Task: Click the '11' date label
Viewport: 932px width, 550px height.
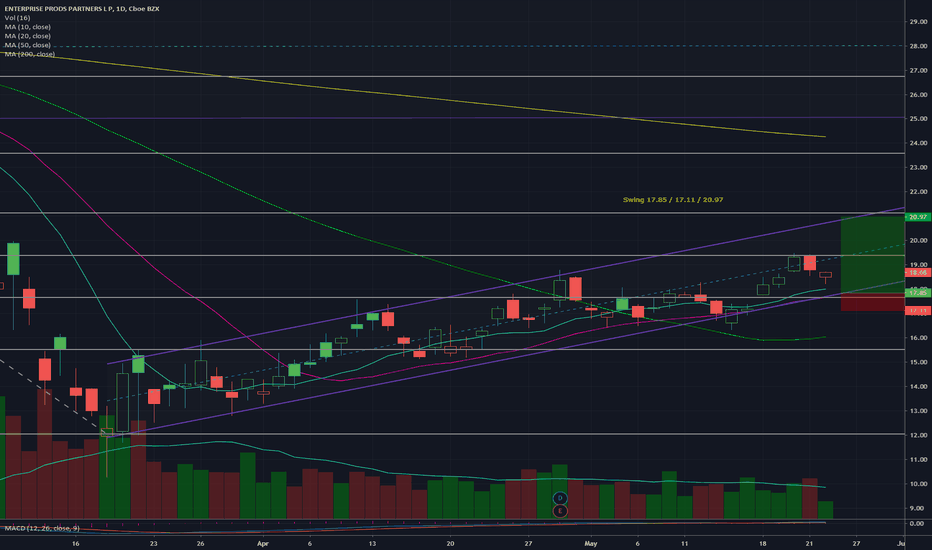Action: point(685,543)
